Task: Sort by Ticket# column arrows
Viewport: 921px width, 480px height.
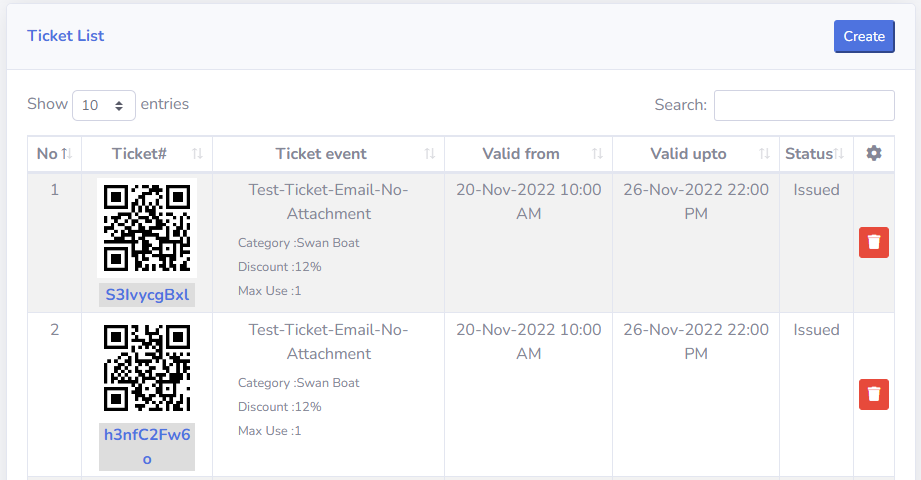Action: pos(197,154)
